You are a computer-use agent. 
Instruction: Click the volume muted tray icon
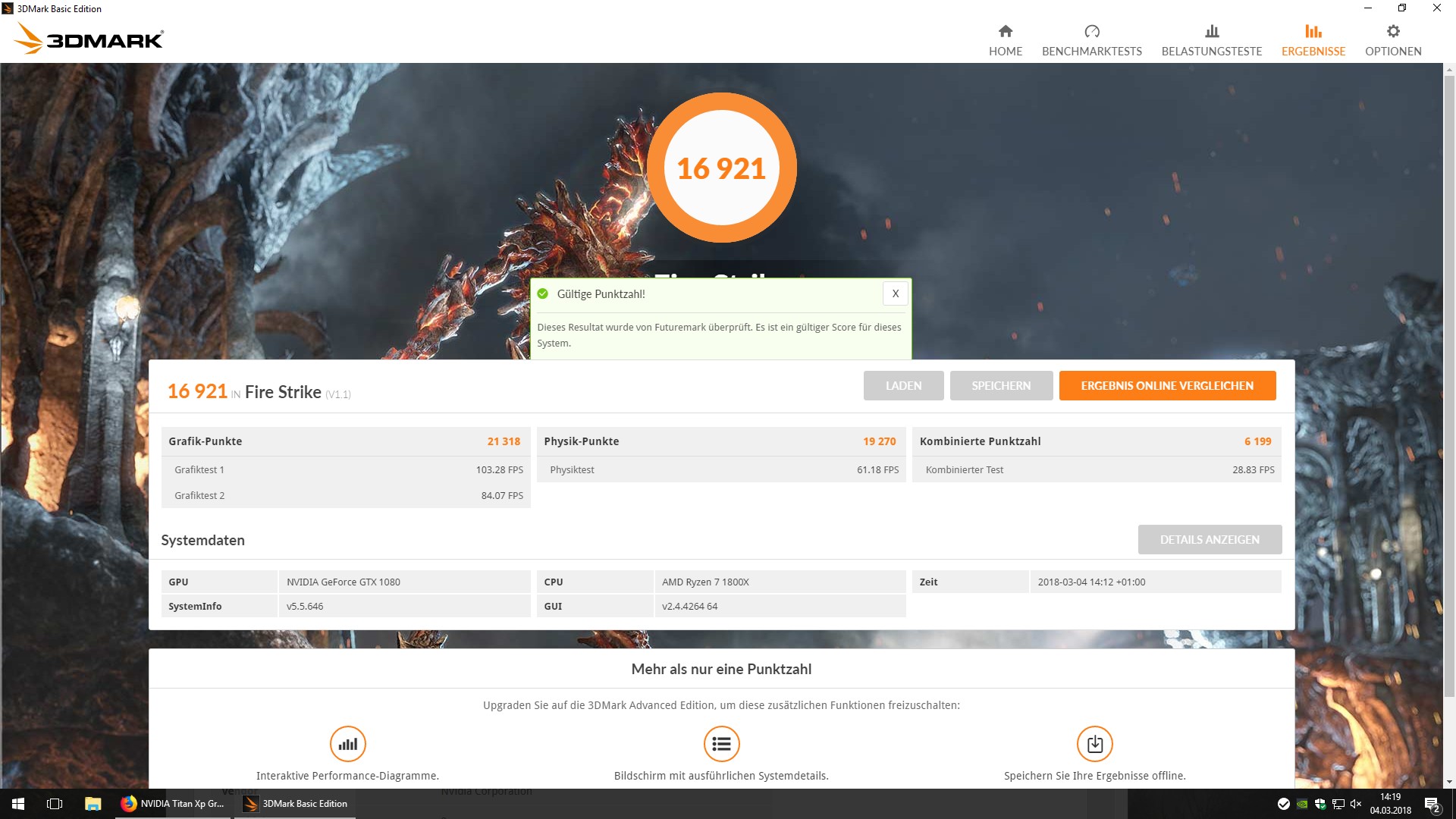(1356, 804)
